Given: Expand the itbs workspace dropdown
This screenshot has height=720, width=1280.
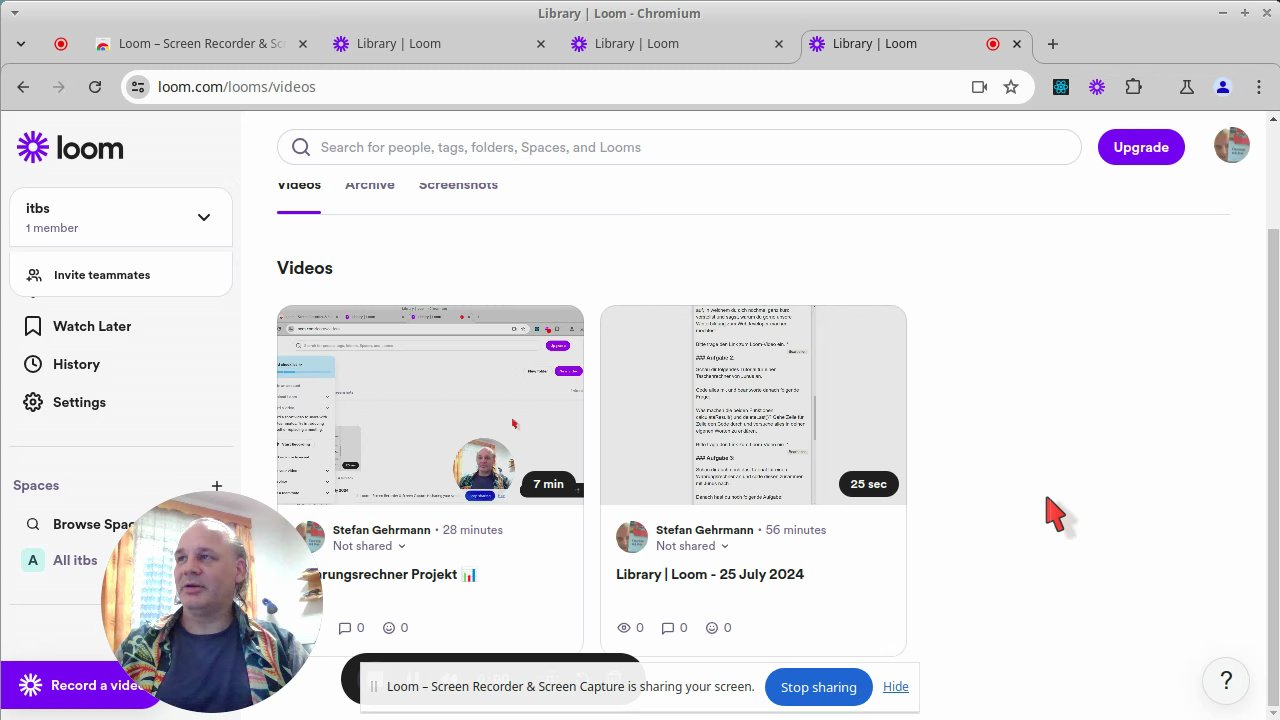Looking at the screenshot, I should (x=204, y=217).
